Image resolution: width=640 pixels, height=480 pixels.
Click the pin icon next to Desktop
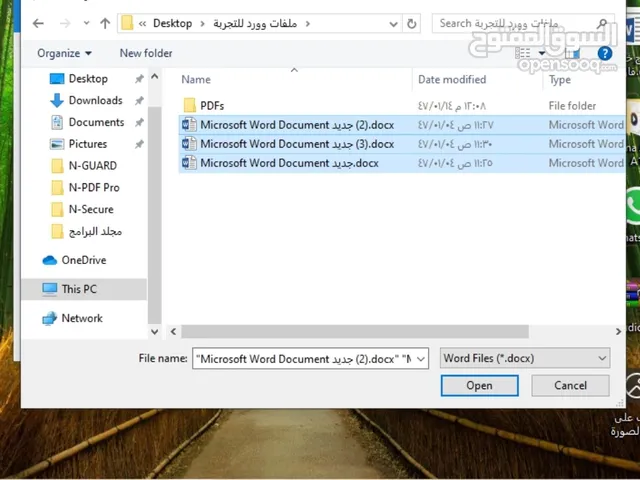[139, 79]
